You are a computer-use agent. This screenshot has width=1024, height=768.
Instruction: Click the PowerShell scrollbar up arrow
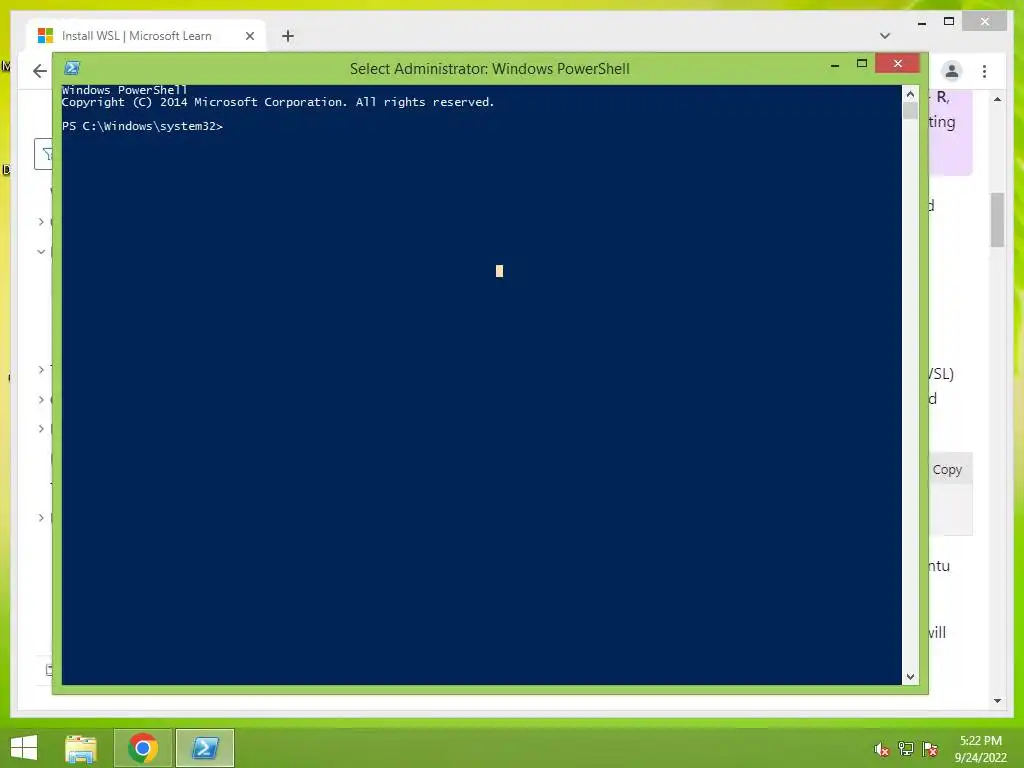pyautogui.click(x=910, y=94)
